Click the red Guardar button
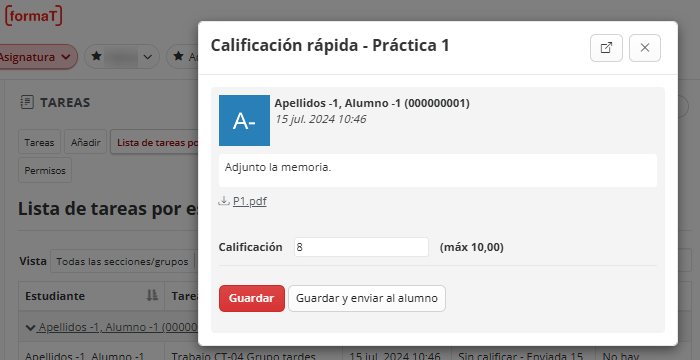Image resolution: width=700 pixels, height=360 pixels. pos(251,298)
